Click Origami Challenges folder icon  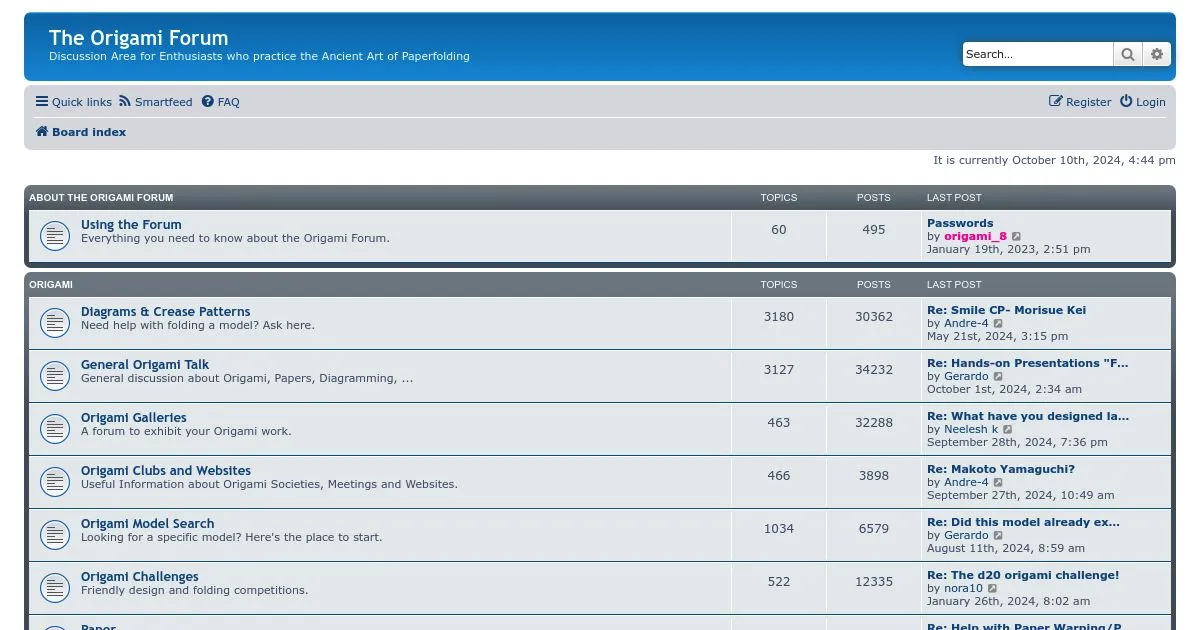(x=54, y=588)
